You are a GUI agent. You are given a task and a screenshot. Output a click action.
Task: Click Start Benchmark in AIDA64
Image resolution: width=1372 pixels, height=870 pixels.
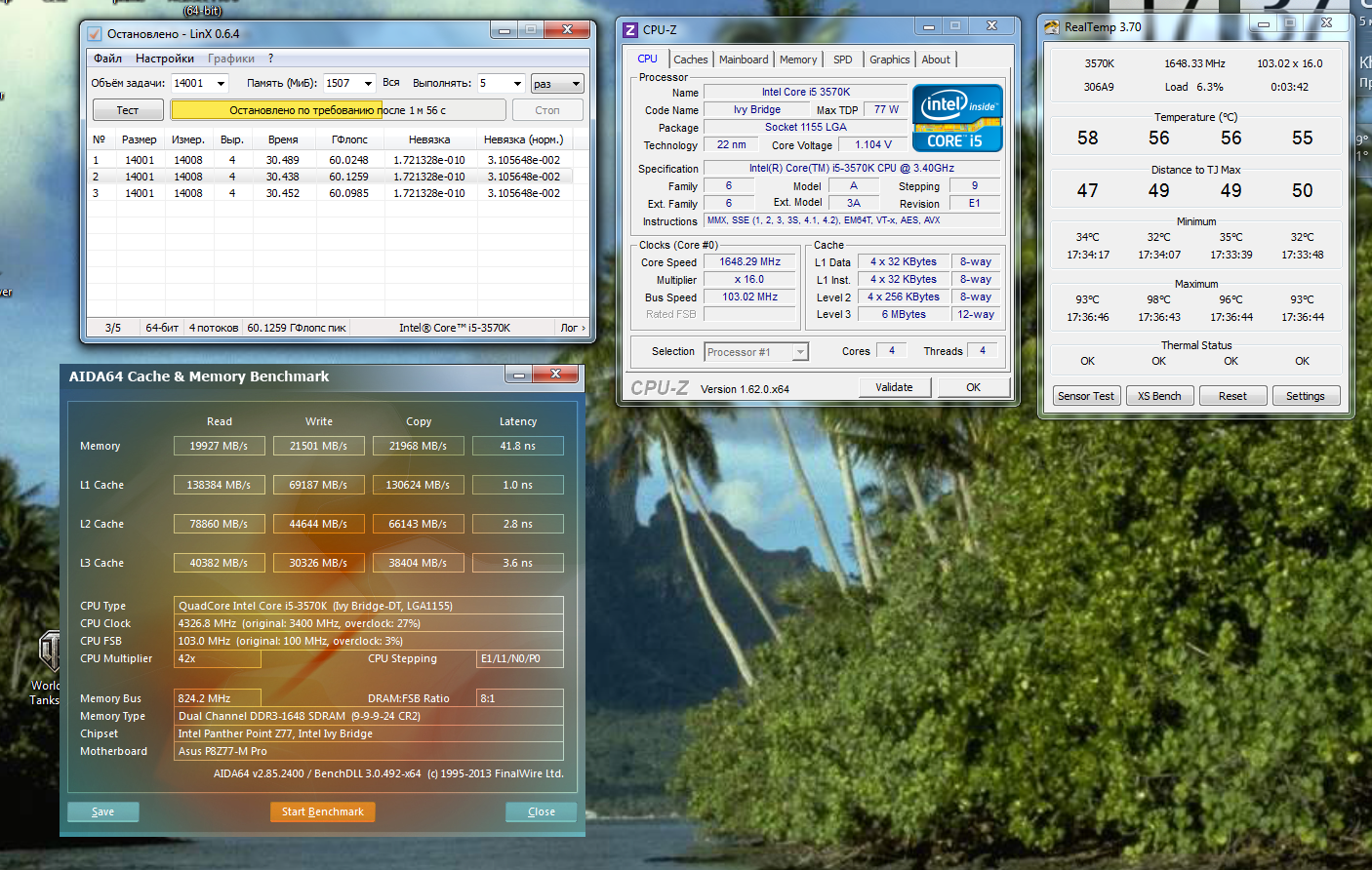(x=322, y=811)
